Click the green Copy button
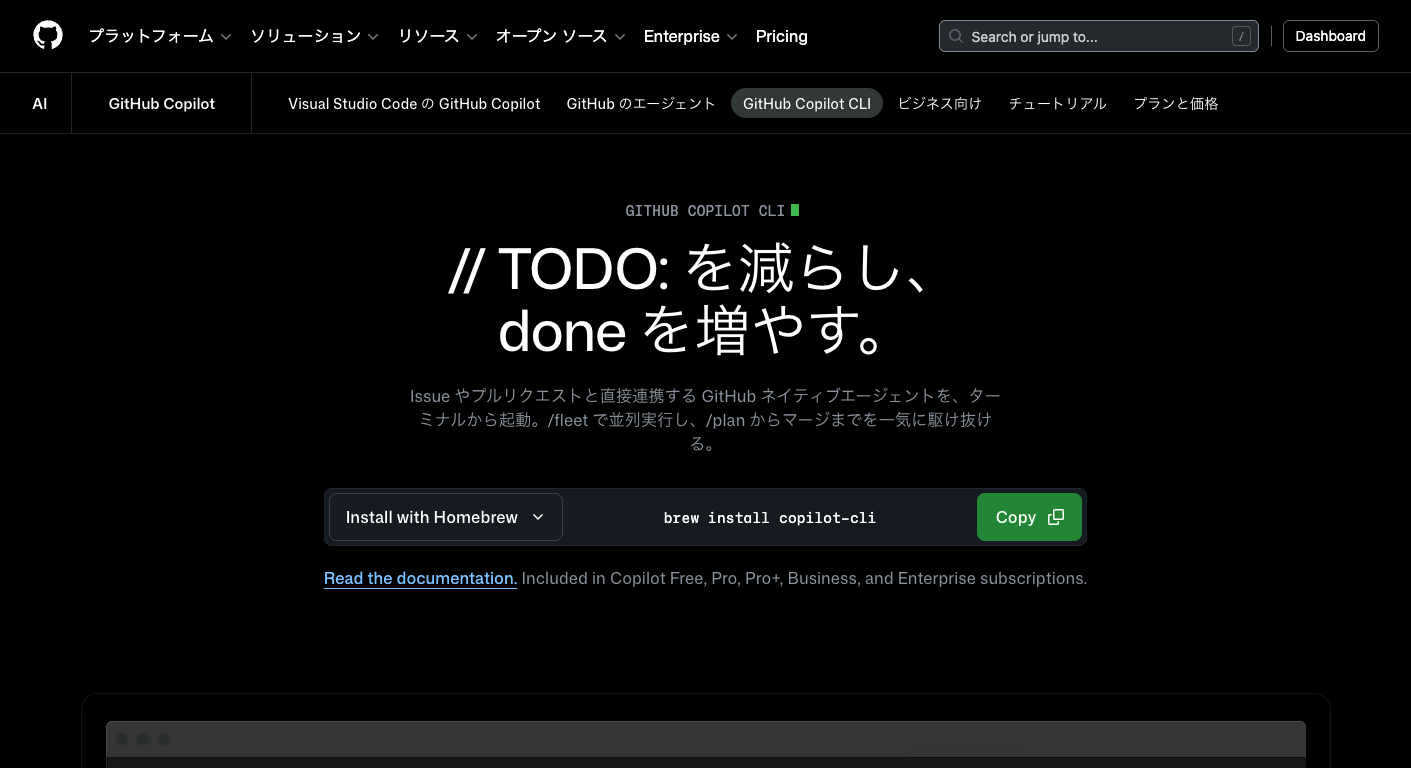The image size is (1411, 768). pyautogui.click(x=1029, y=517)
